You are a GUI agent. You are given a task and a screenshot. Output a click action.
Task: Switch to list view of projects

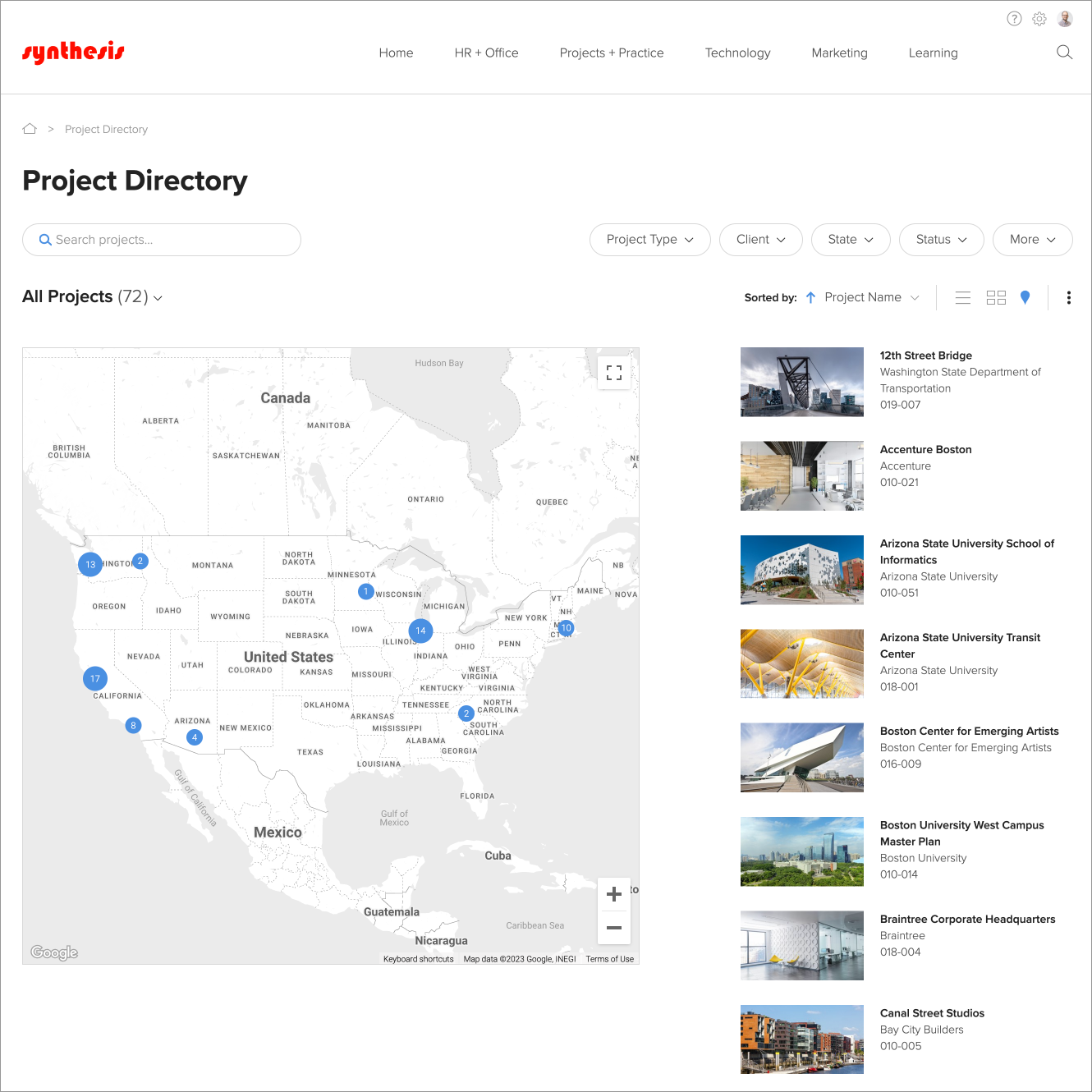(x=962, y=297)
